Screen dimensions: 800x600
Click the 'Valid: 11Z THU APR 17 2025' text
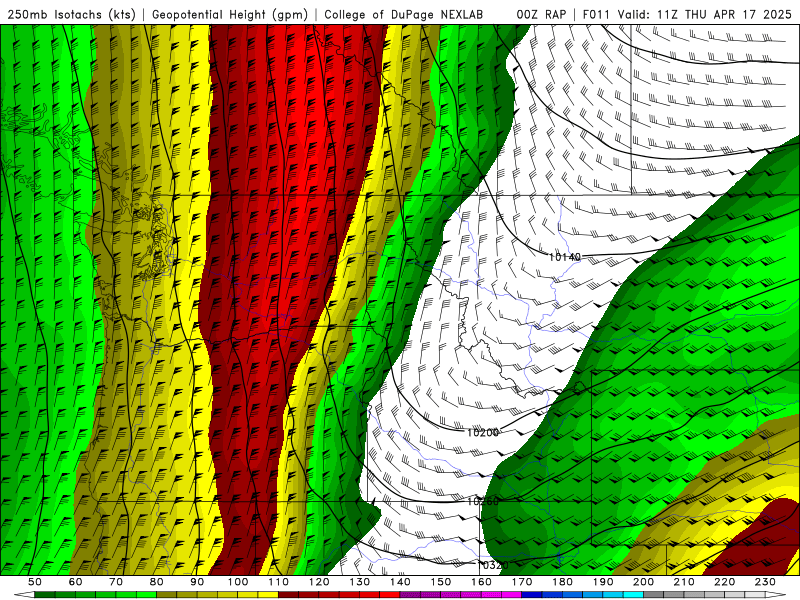705,15
